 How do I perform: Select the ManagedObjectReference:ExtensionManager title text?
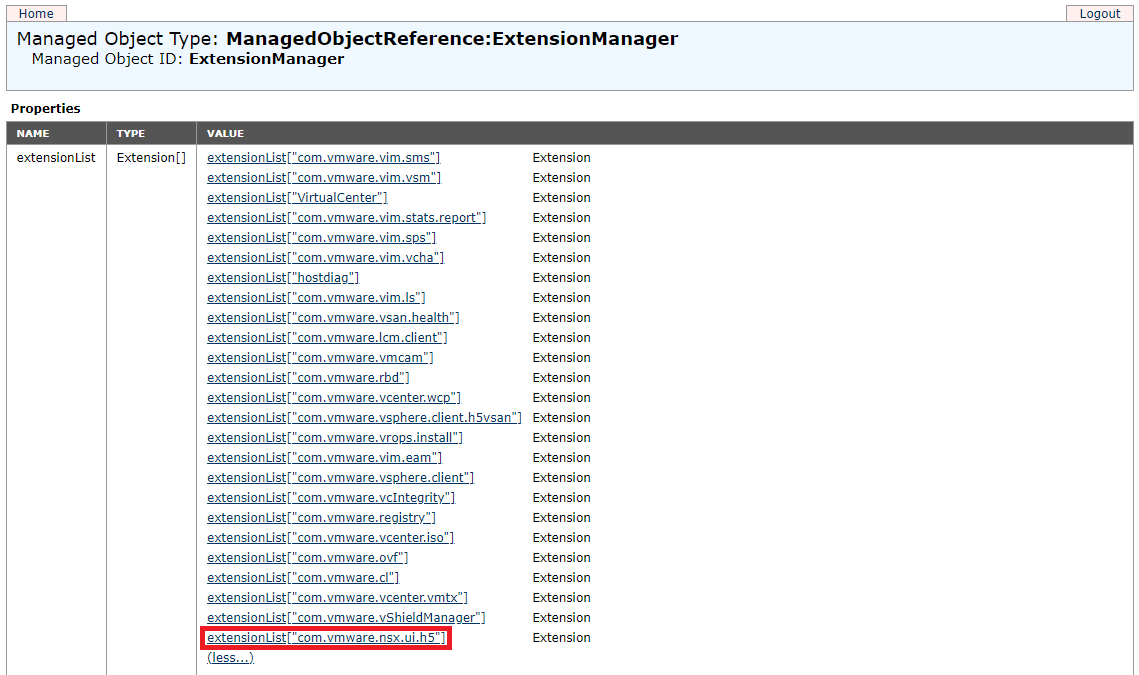(x=452, y=39)
